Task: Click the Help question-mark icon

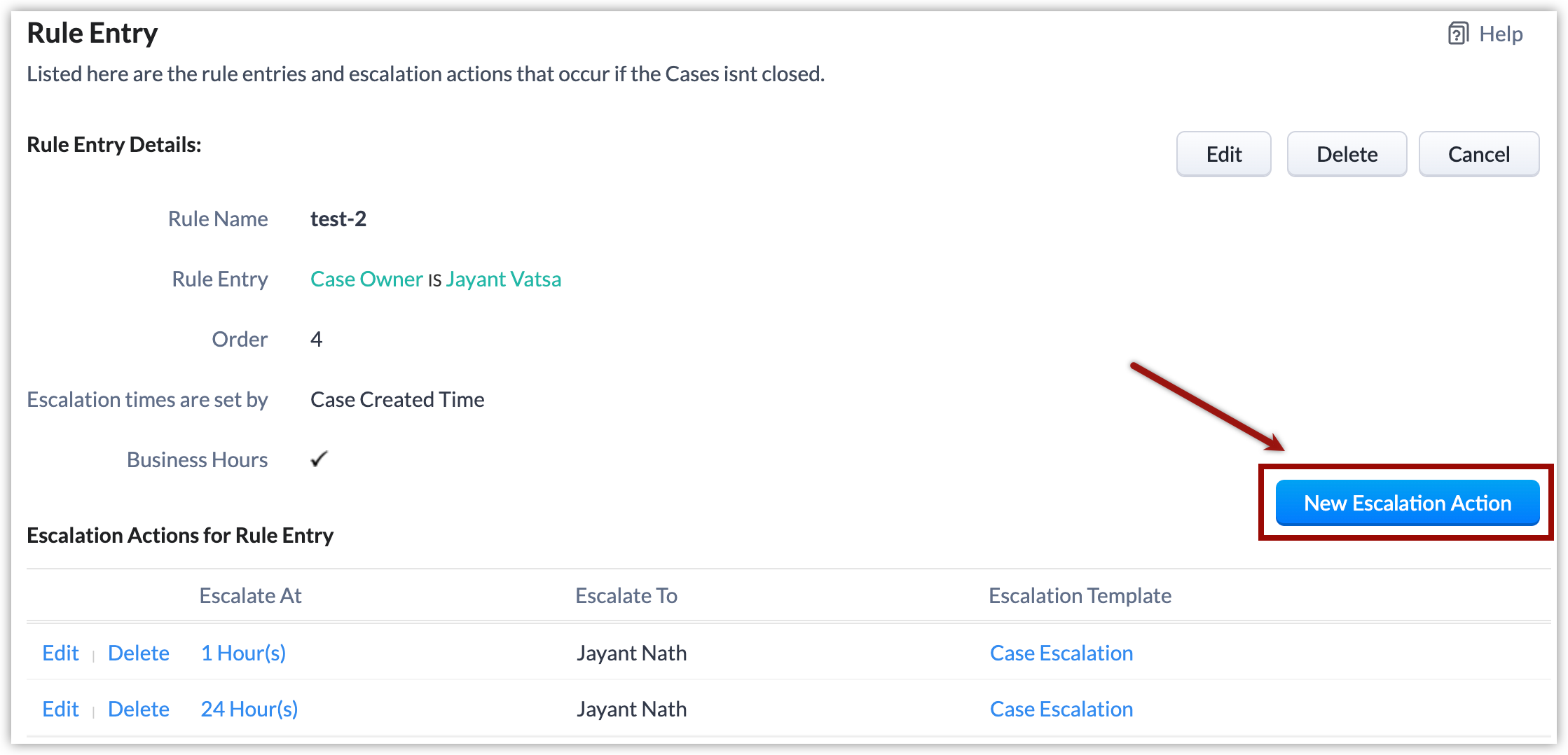Action: (1458, 34)
